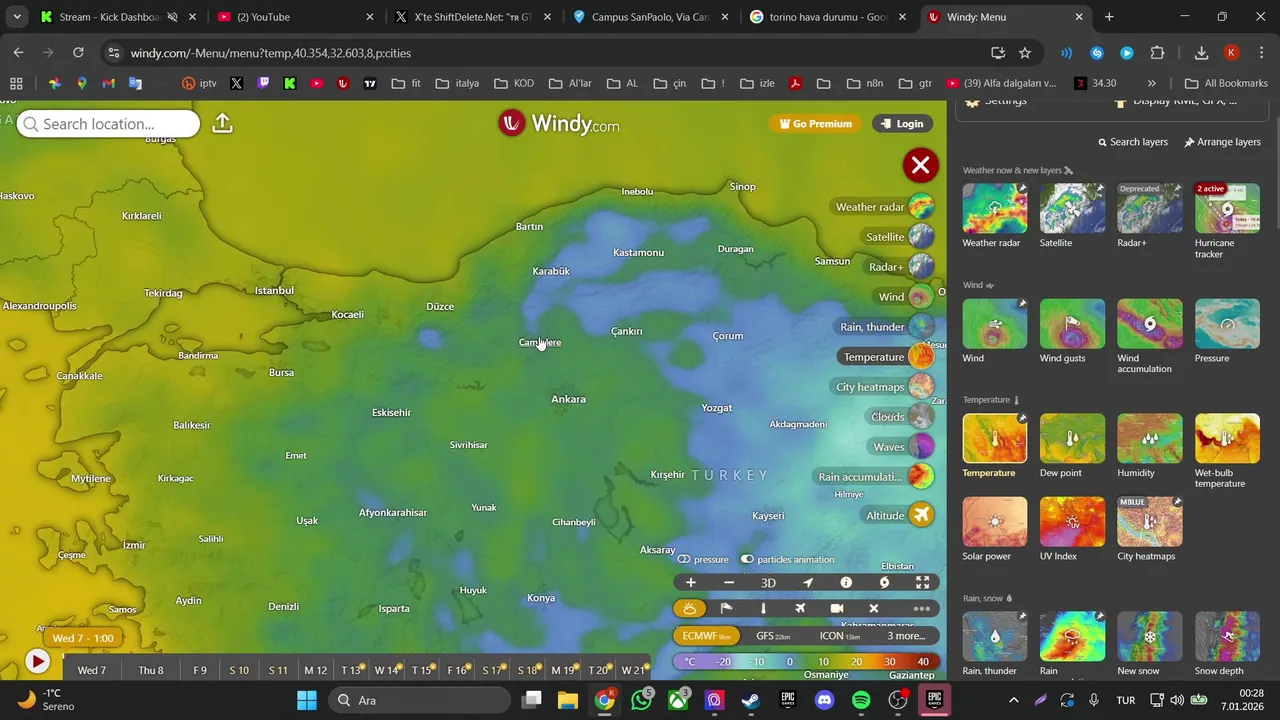Close the Windy menu with the red X
This screenshot has height=720, width=1280.
pyautogui.click(x=920, y=165)
